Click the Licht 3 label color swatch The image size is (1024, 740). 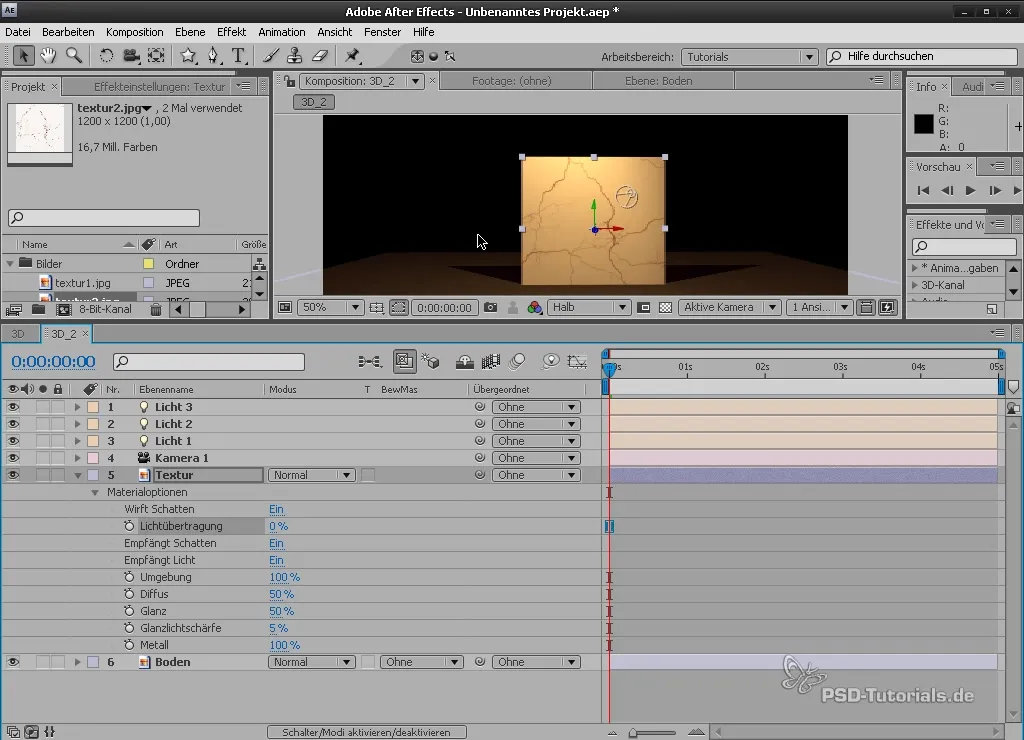coord(93,407)
